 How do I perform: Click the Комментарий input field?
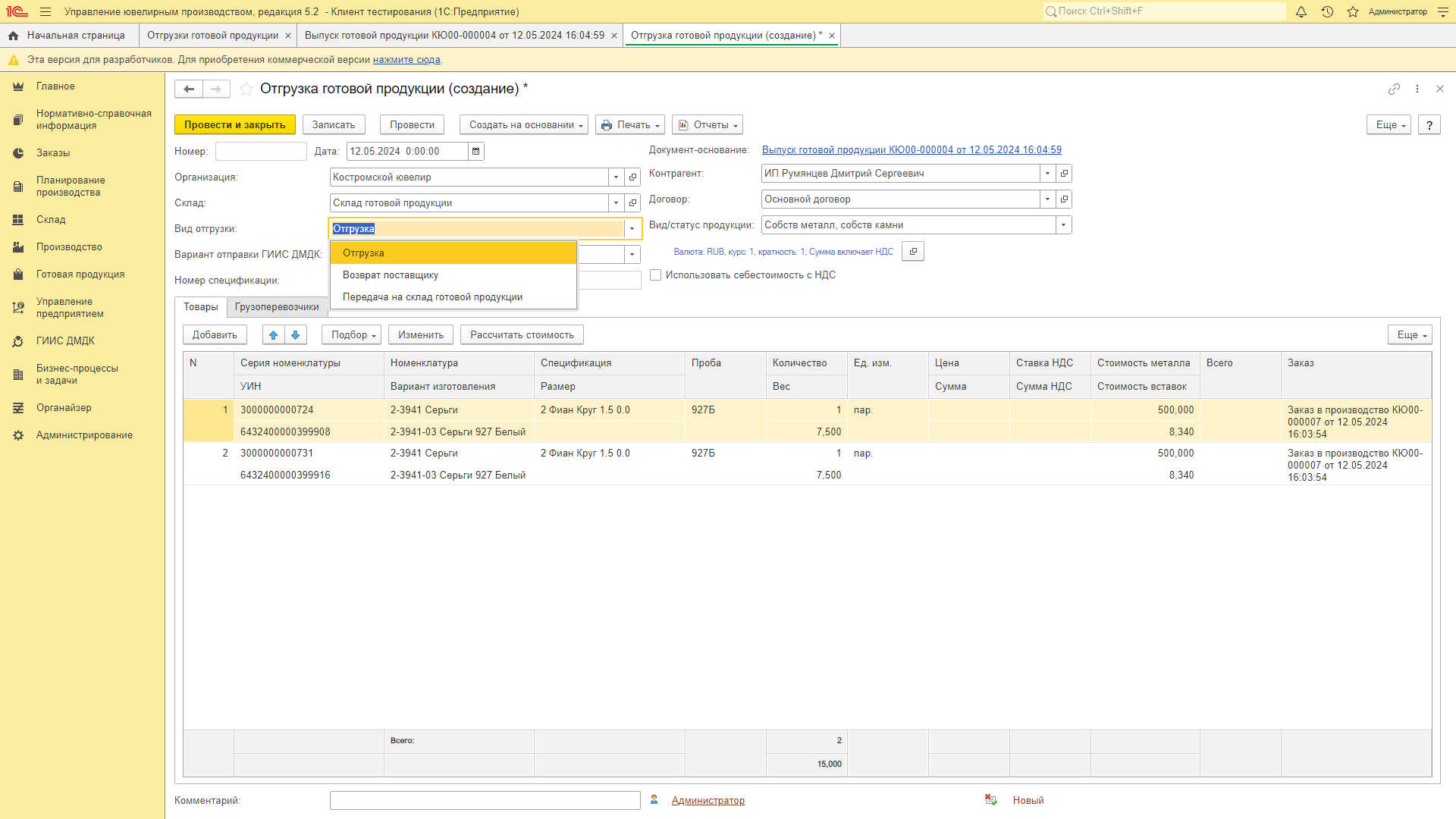click(x=485, y=801)
